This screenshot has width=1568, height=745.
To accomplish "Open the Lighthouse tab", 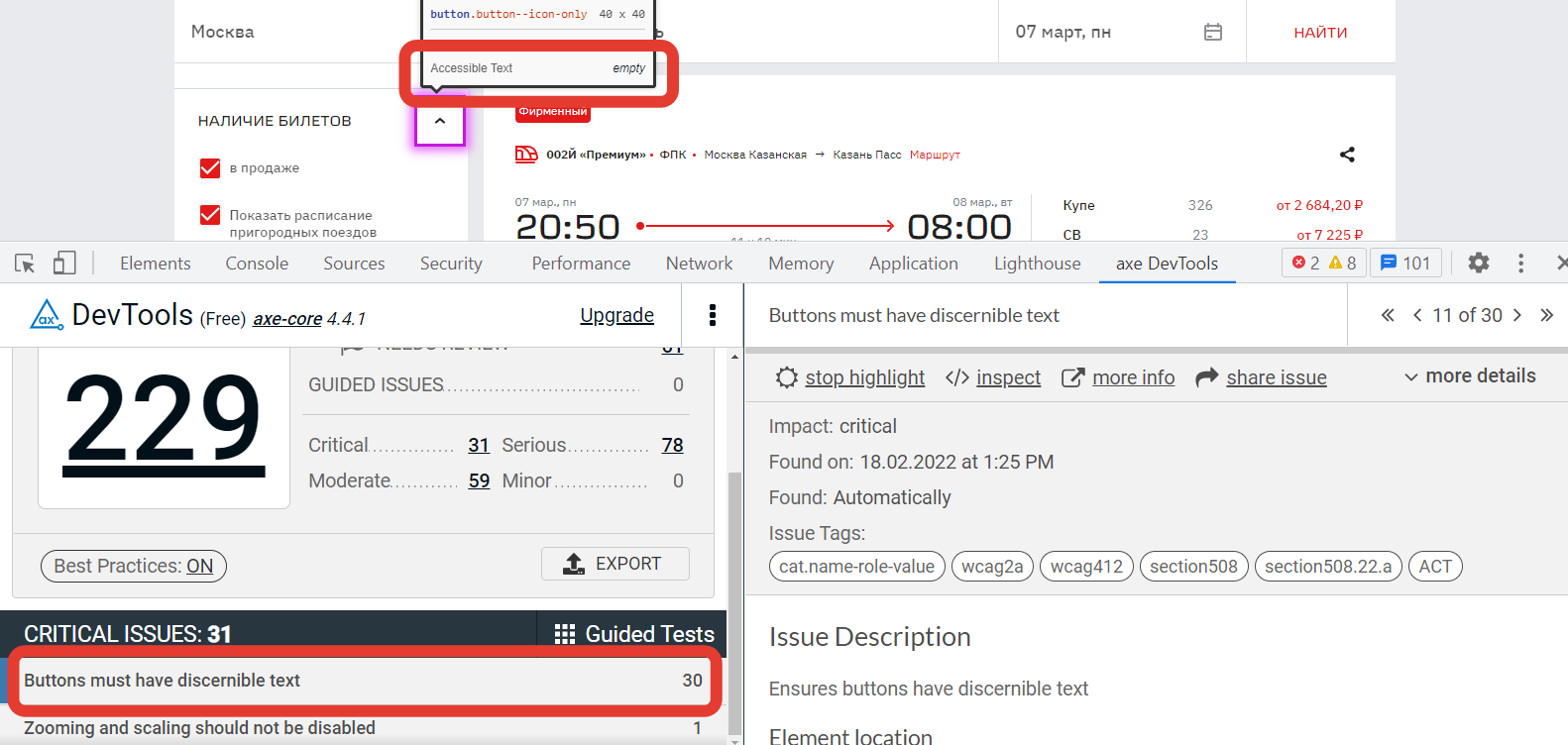I will coord(1037,264).
